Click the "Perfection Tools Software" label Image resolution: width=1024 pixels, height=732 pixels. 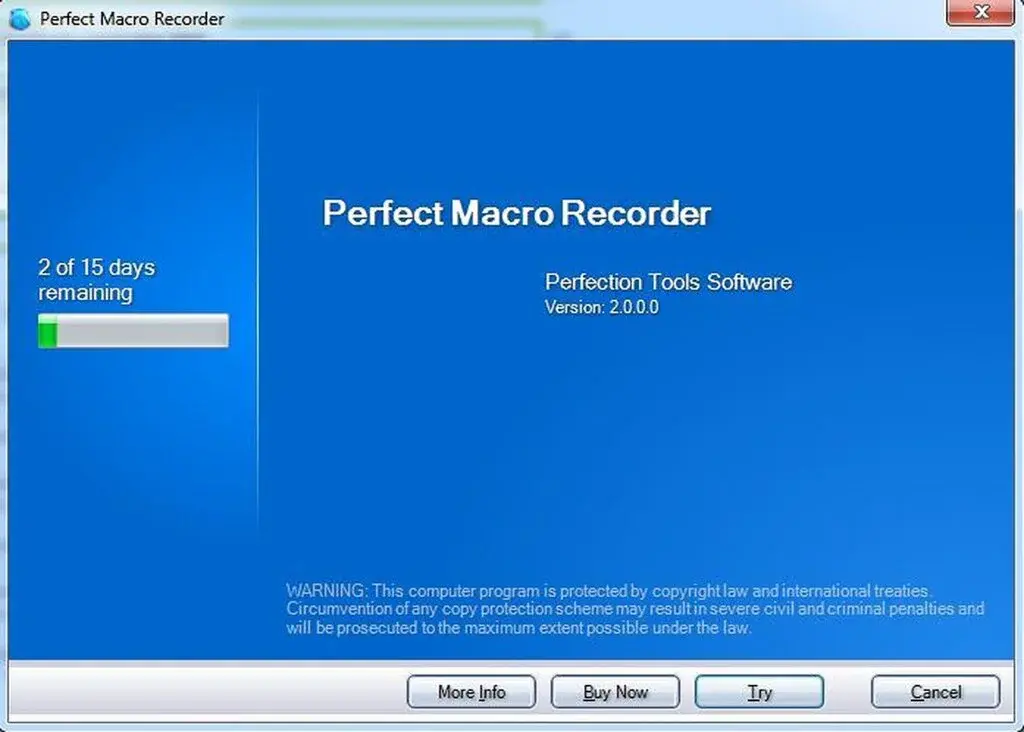click(x=668, y=282)
